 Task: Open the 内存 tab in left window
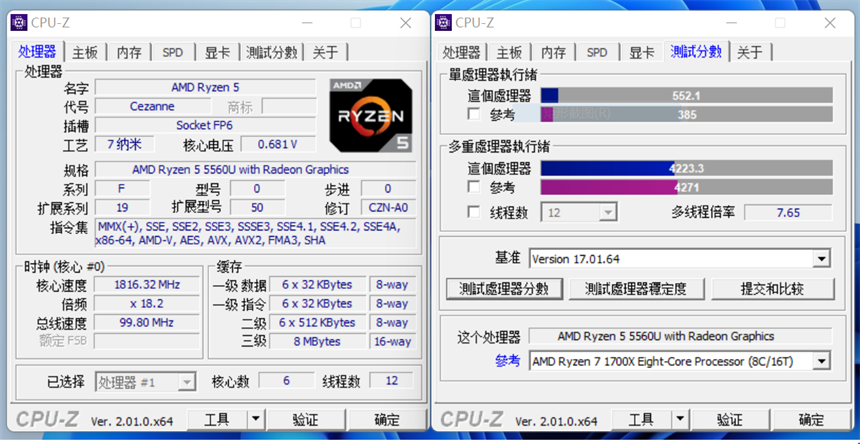129,53
